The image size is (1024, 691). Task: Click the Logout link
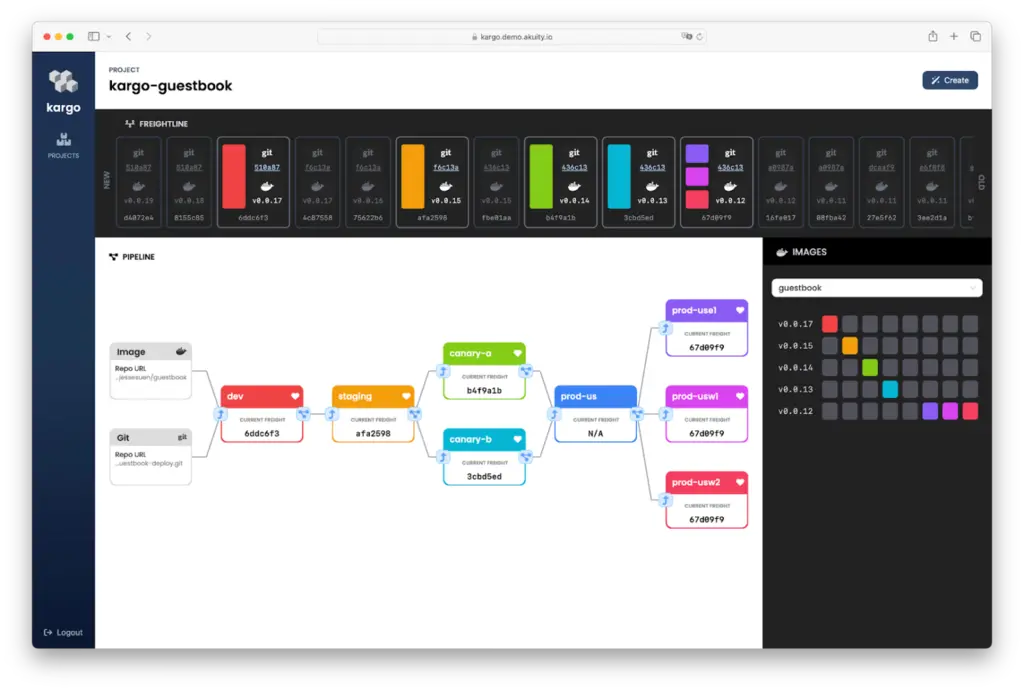coord(63,632)
